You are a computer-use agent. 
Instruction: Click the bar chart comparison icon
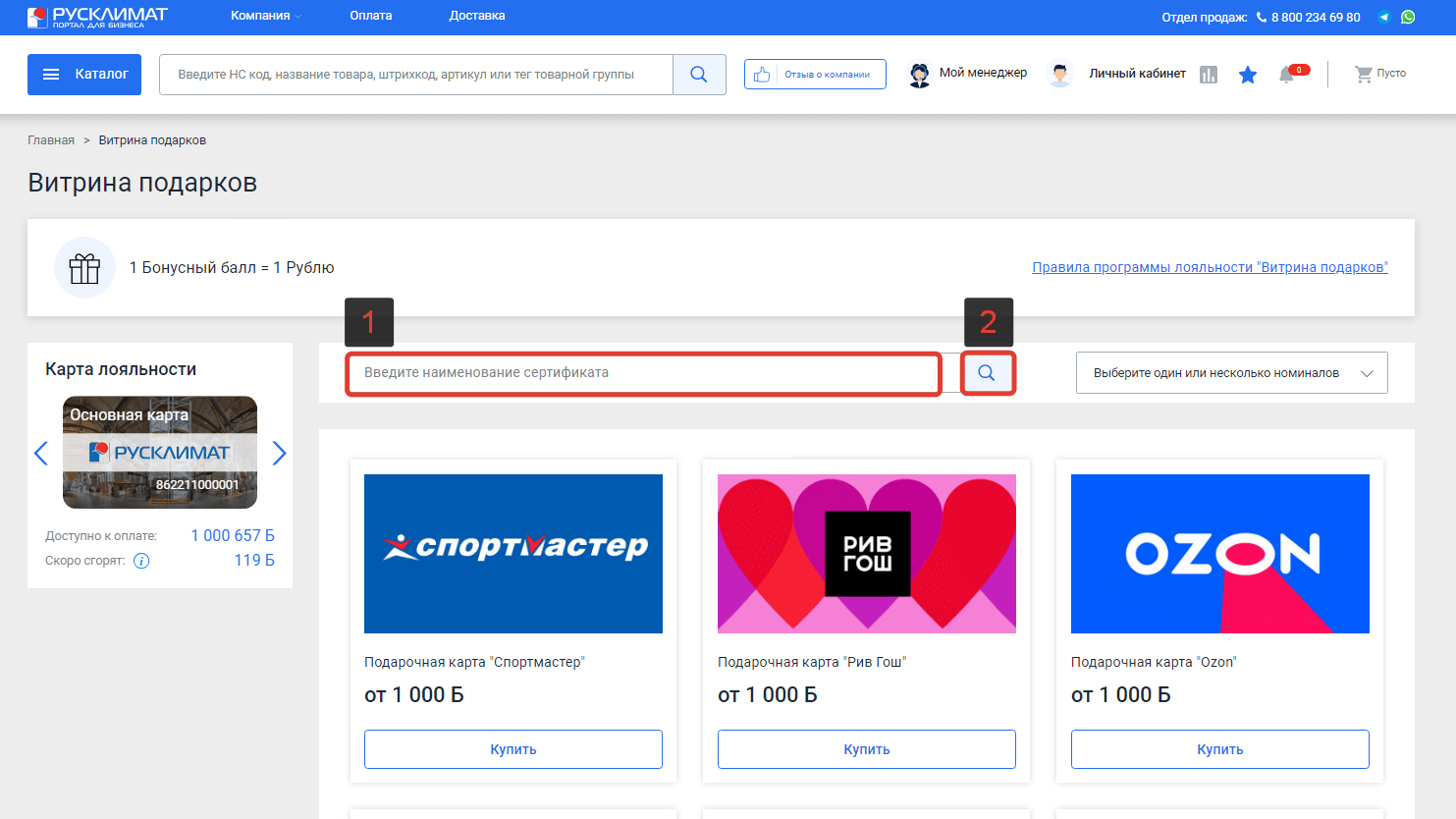click(1209, 75)
